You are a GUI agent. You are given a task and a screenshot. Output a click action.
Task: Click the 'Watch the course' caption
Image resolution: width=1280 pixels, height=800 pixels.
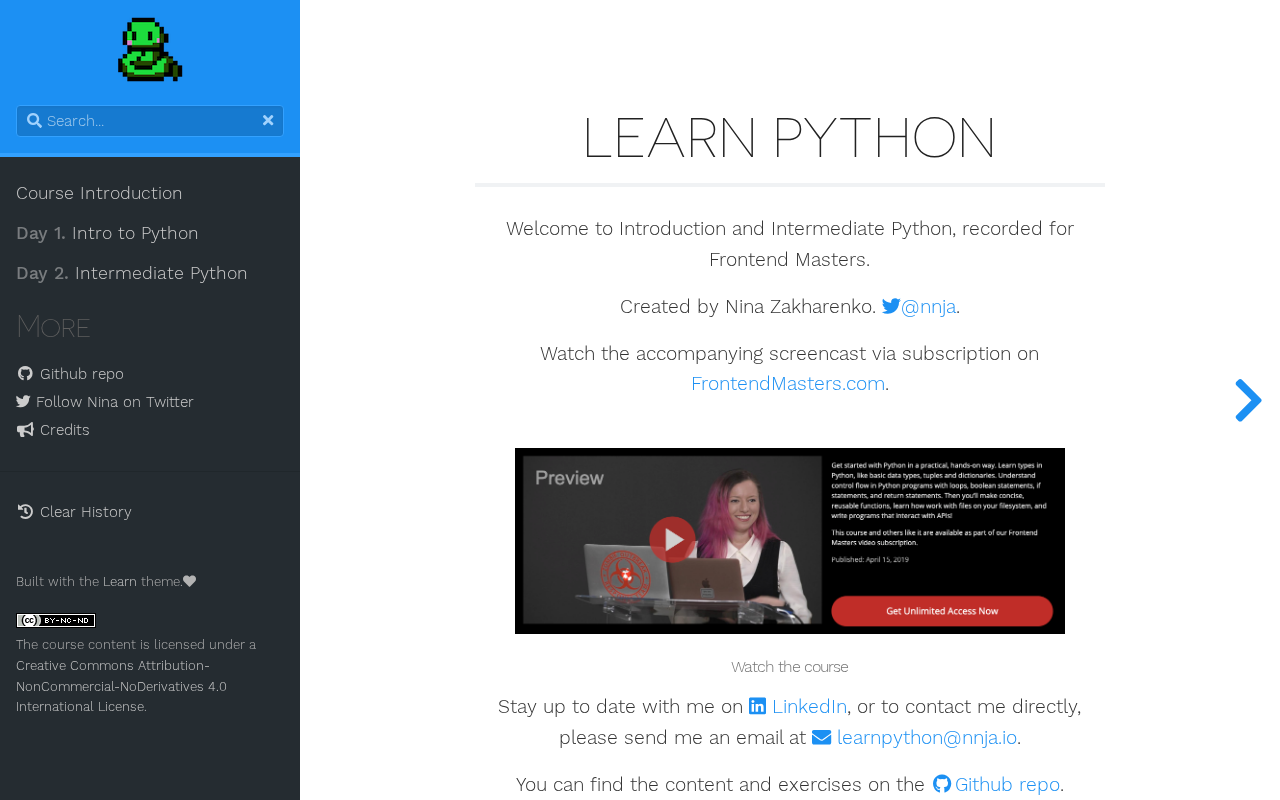coord(790,667)
